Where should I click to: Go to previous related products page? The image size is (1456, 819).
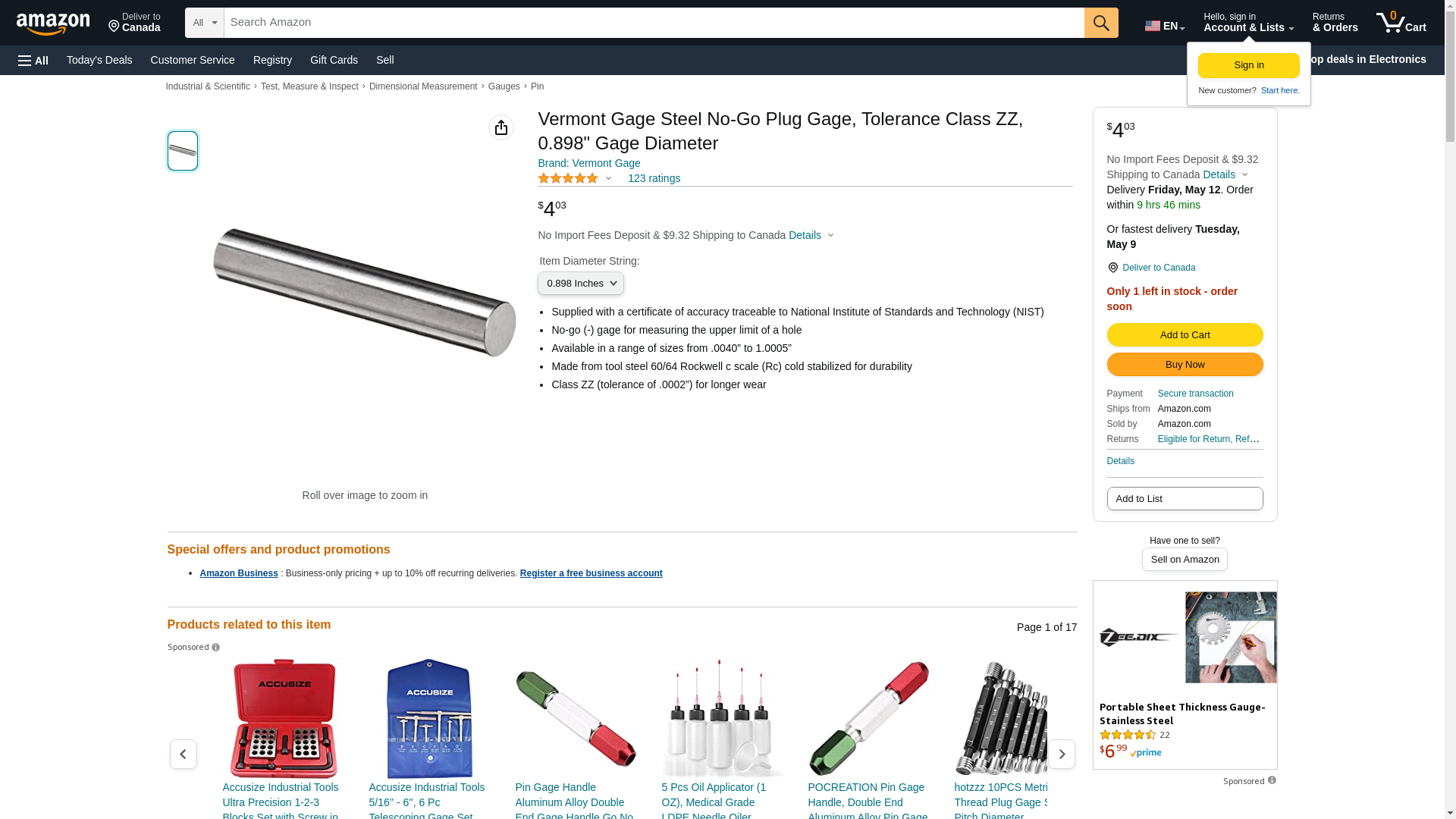[184, 754]
